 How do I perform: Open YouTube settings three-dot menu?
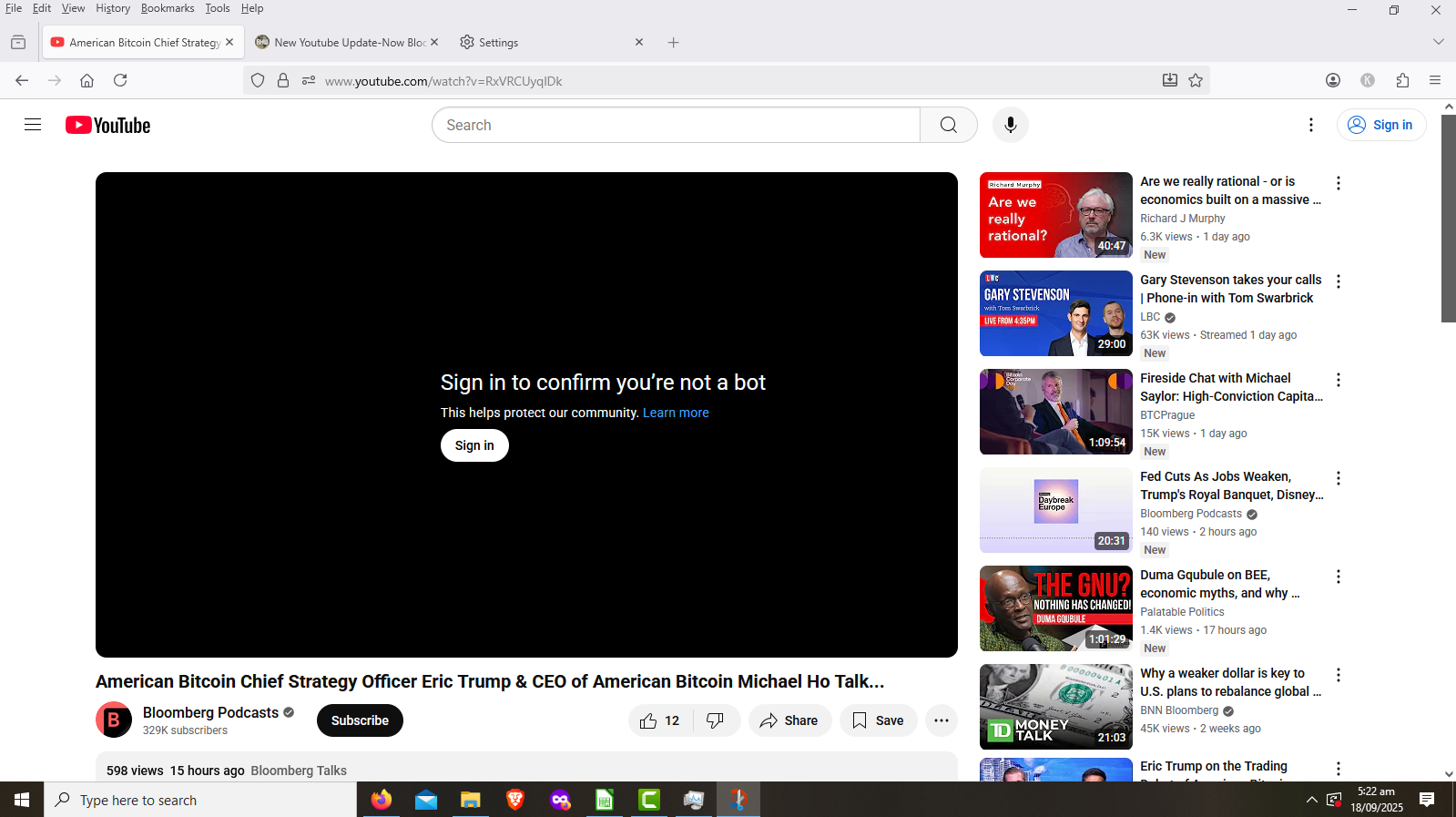(1310, 125)
